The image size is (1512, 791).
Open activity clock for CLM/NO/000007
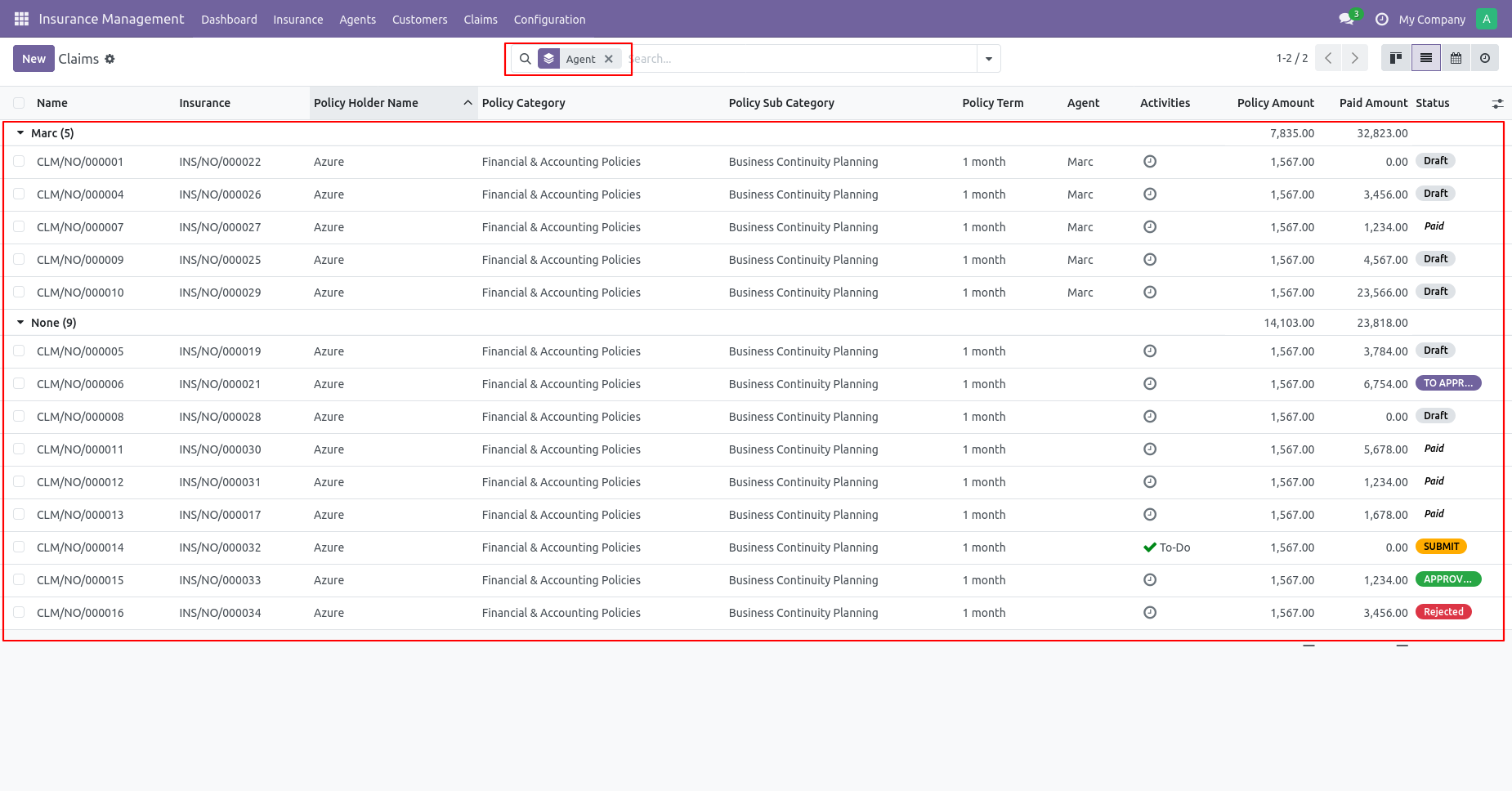[x=1150, y=227]
